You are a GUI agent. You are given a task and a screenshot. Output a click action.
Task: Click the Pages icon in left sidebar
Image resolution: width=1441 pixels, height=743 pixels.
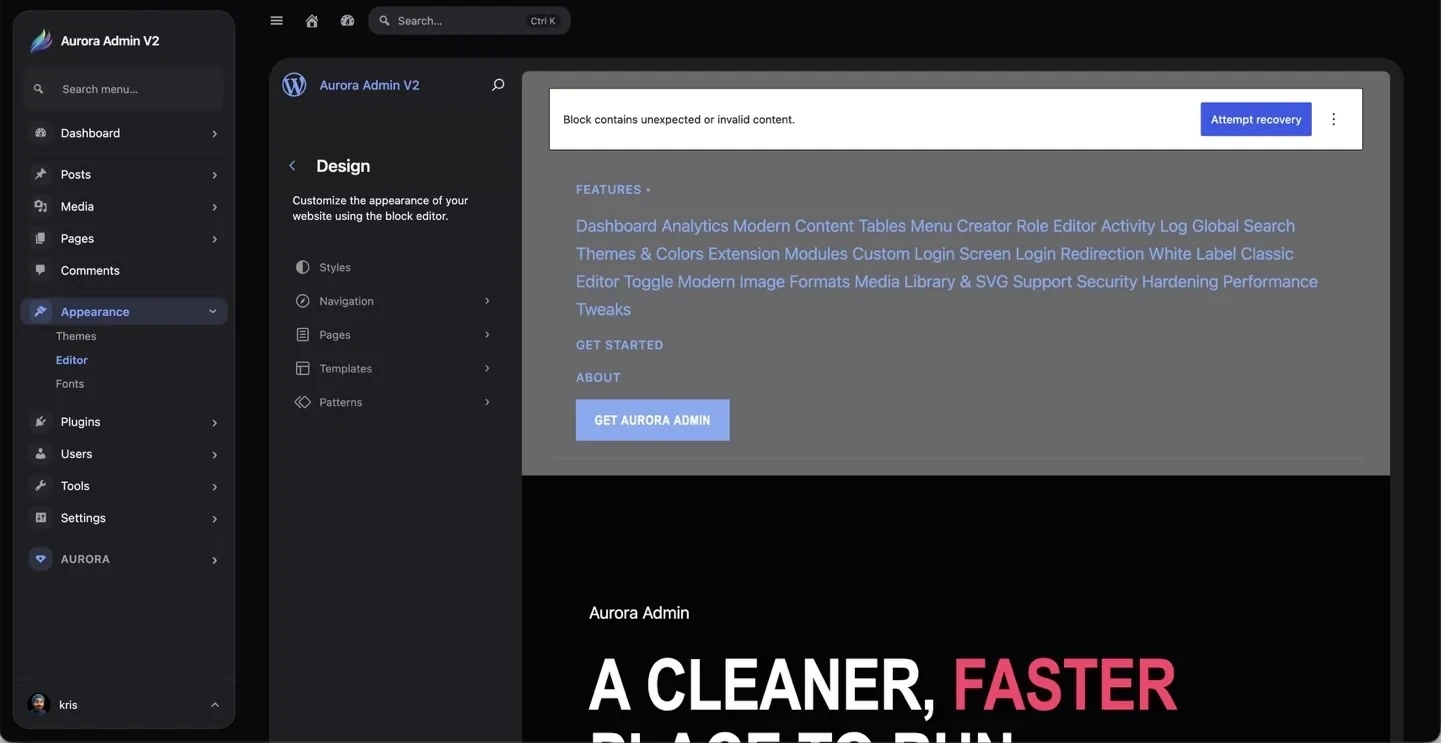41,238
